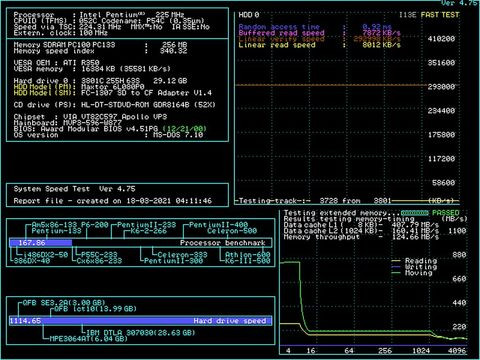480x360 pixels.
Task: Click the Linear verify speed result line
Action: [x=319, y=39]
